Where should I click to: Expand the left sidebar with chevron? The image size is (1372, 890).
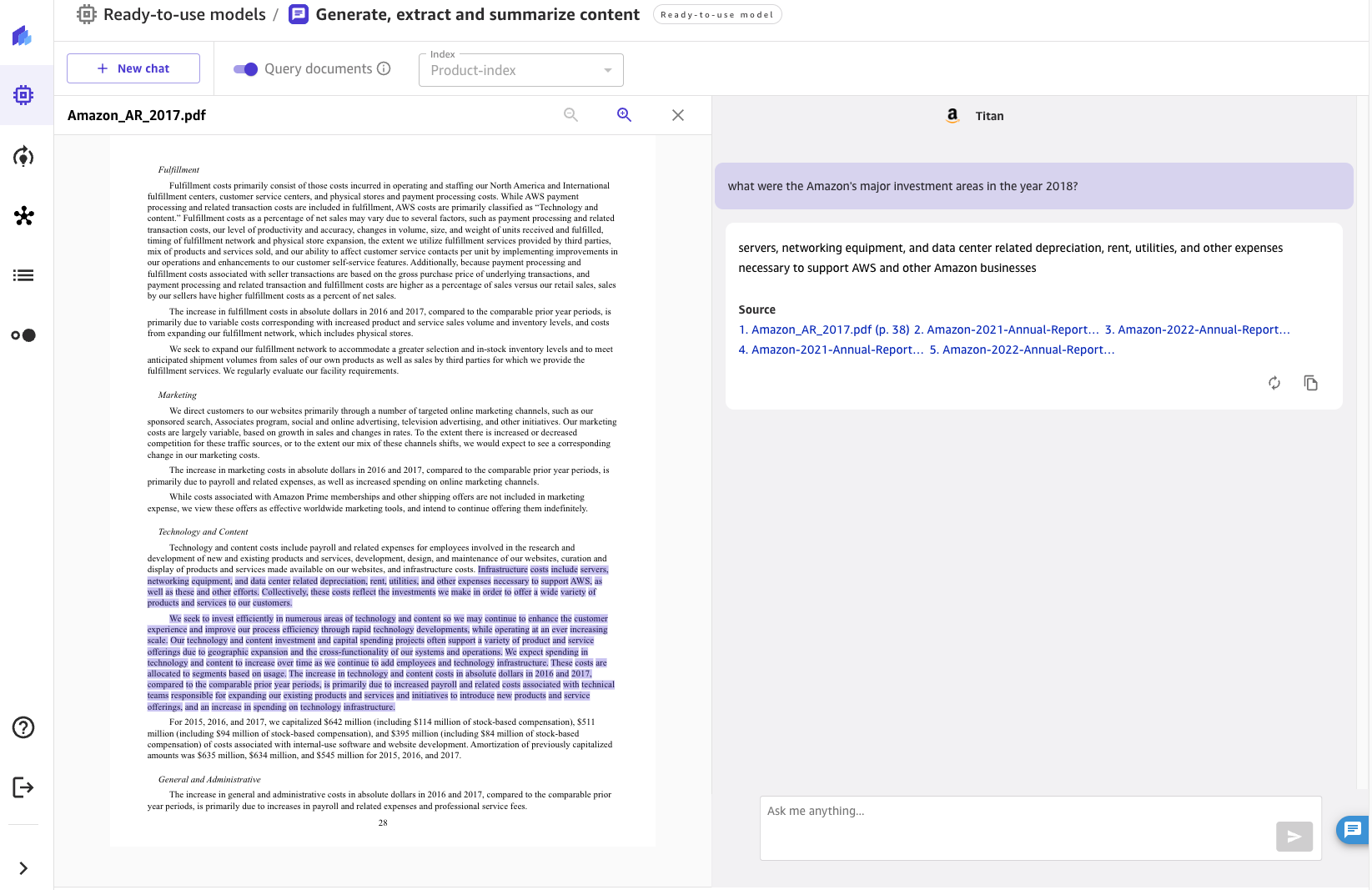tap(23, 868)
